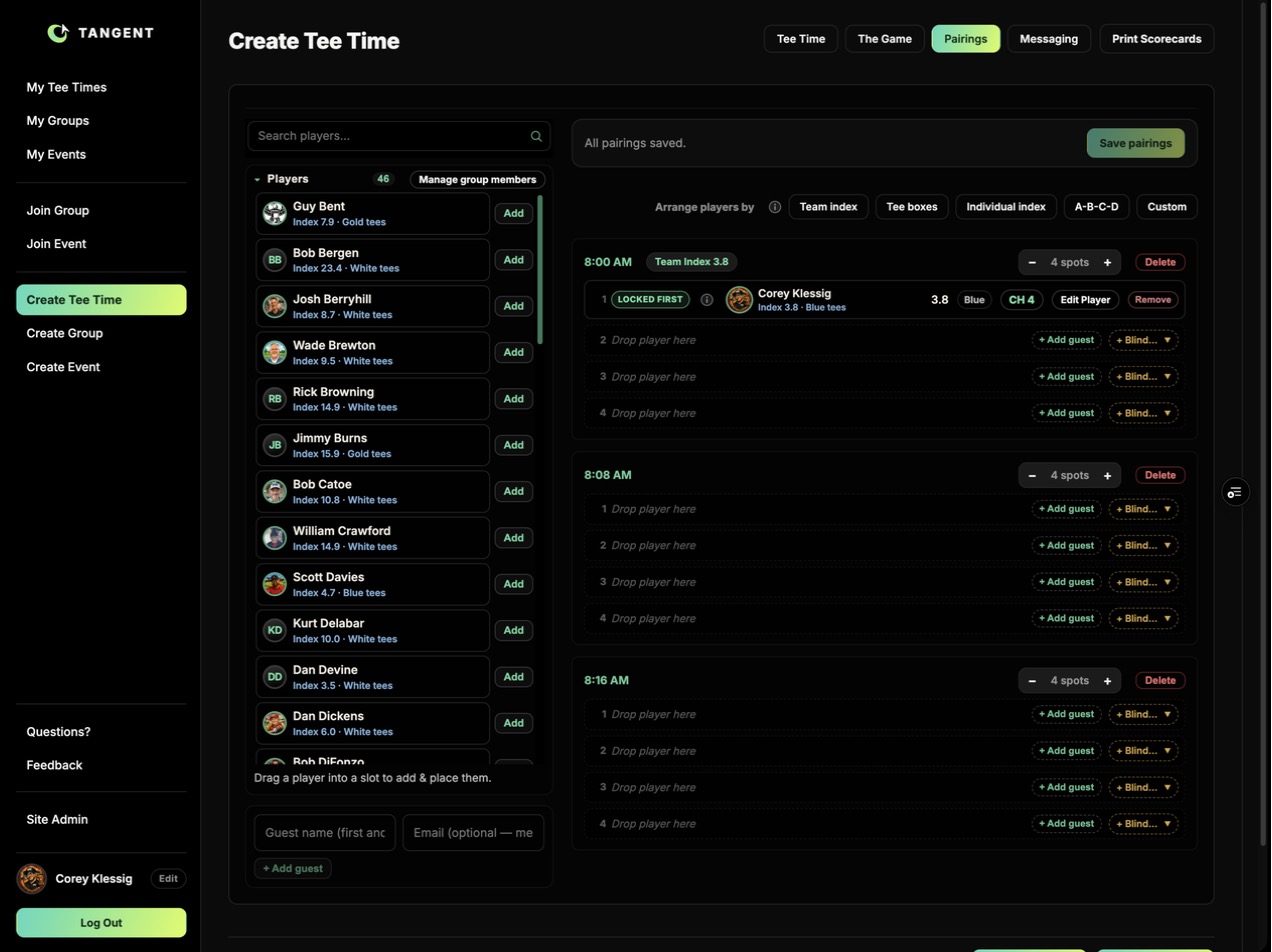Viewport: 1272px width, 952px height.
Task: Open The Game tab
Action: click(885, 39)
